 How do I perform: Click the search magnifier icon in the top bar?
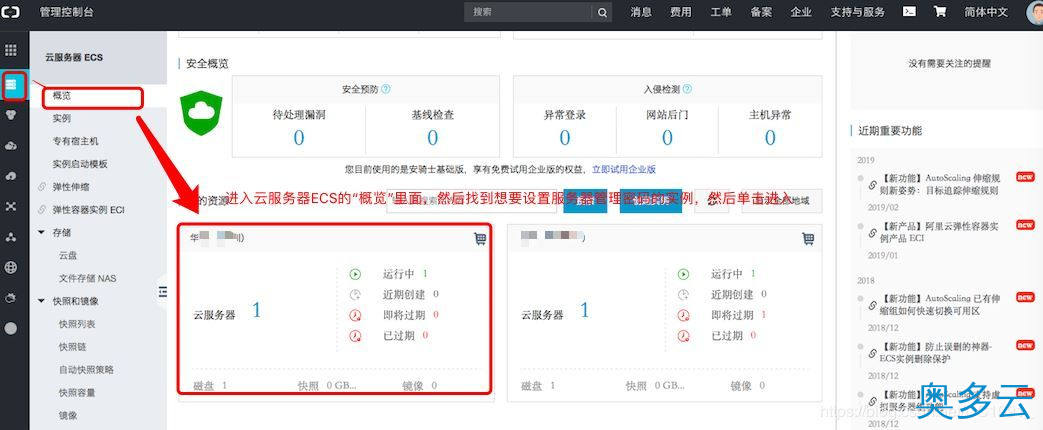601,12
